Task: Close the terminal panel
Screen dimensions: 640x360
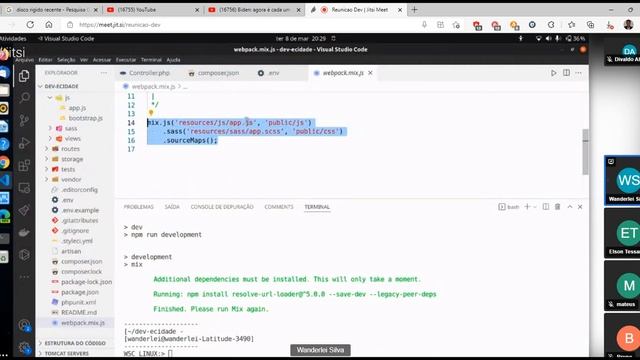Action: coord(580,207)
